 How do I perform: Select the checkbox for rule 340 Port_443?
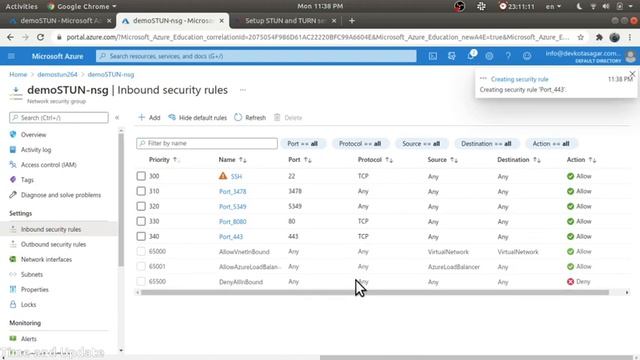(141, 236)
